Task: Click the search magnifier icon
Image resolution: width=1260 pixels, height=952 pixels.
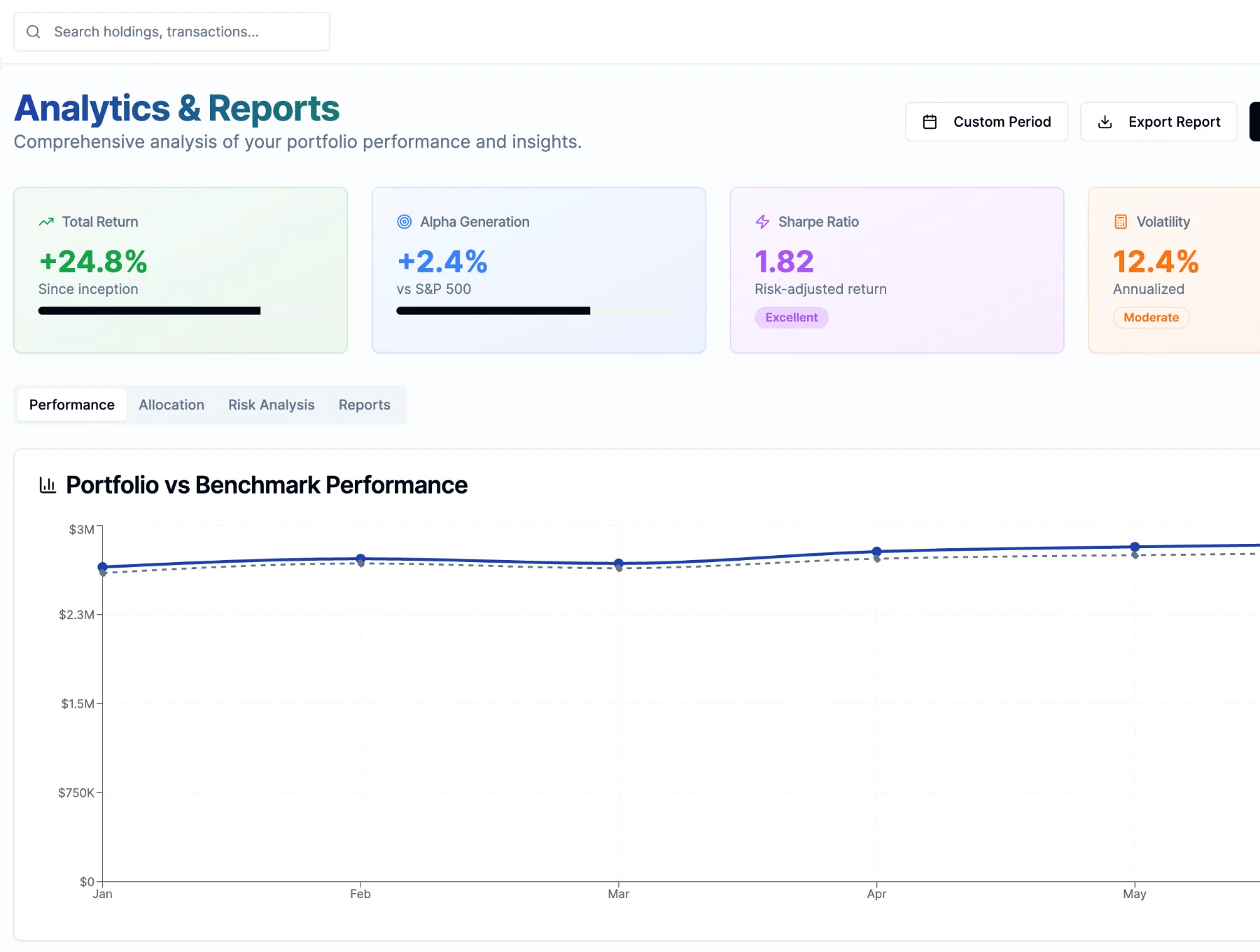Action: point(33,31)
